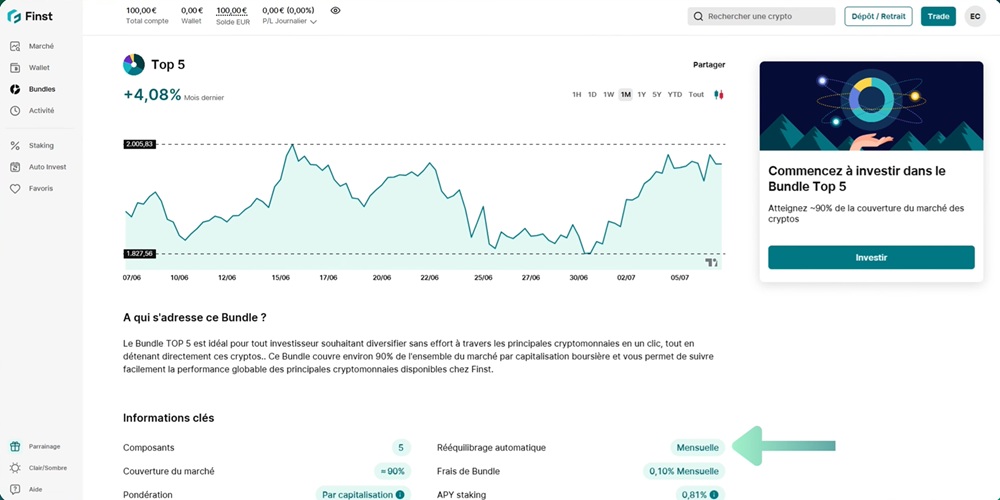The image size is (1000, 500).
Task: Click the Investir button
Action: [x=871, y=258]
